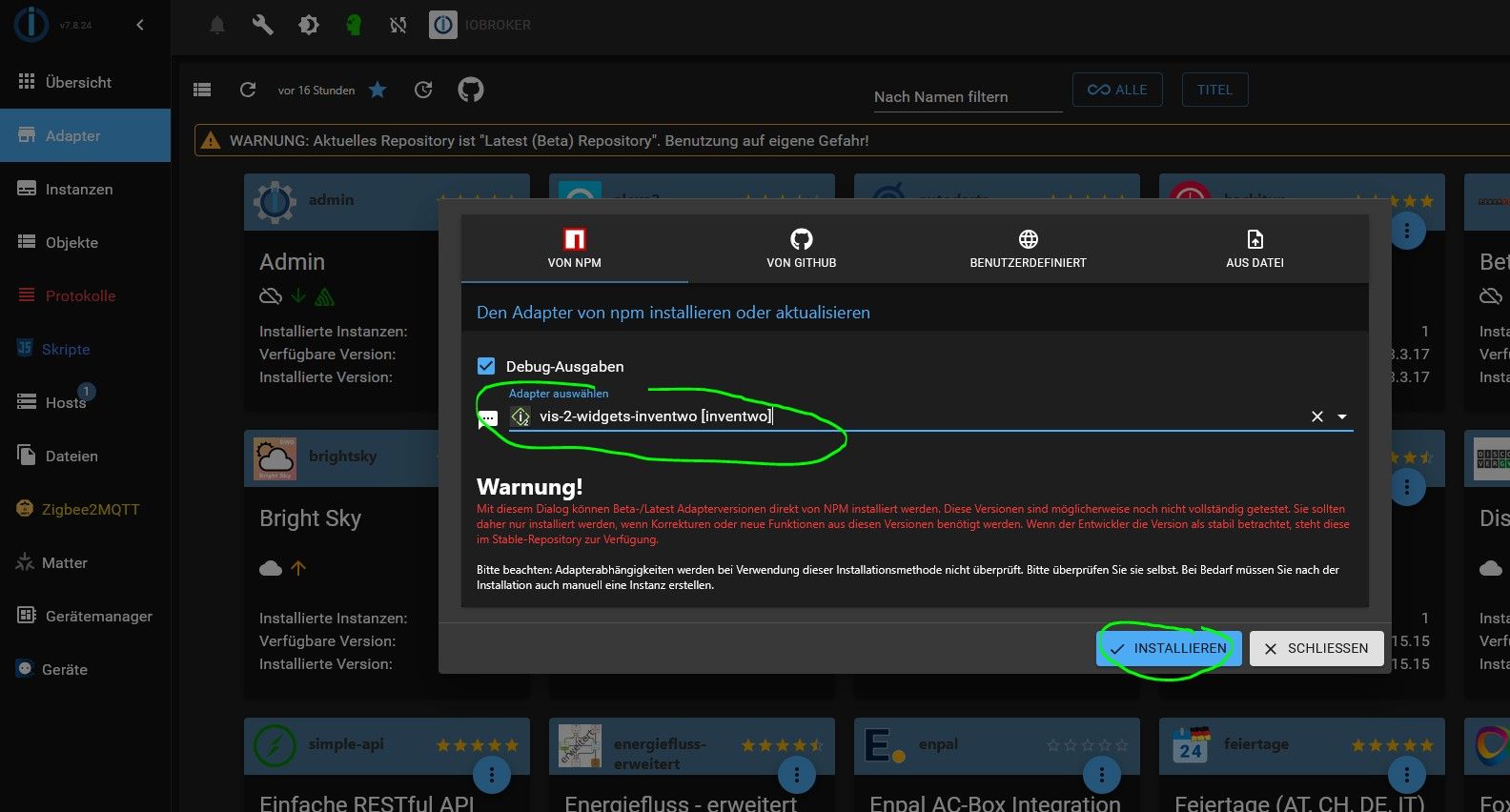Click the TITEL sort button
Viewport: 1510px width, 812px height.
(1214, 90)
